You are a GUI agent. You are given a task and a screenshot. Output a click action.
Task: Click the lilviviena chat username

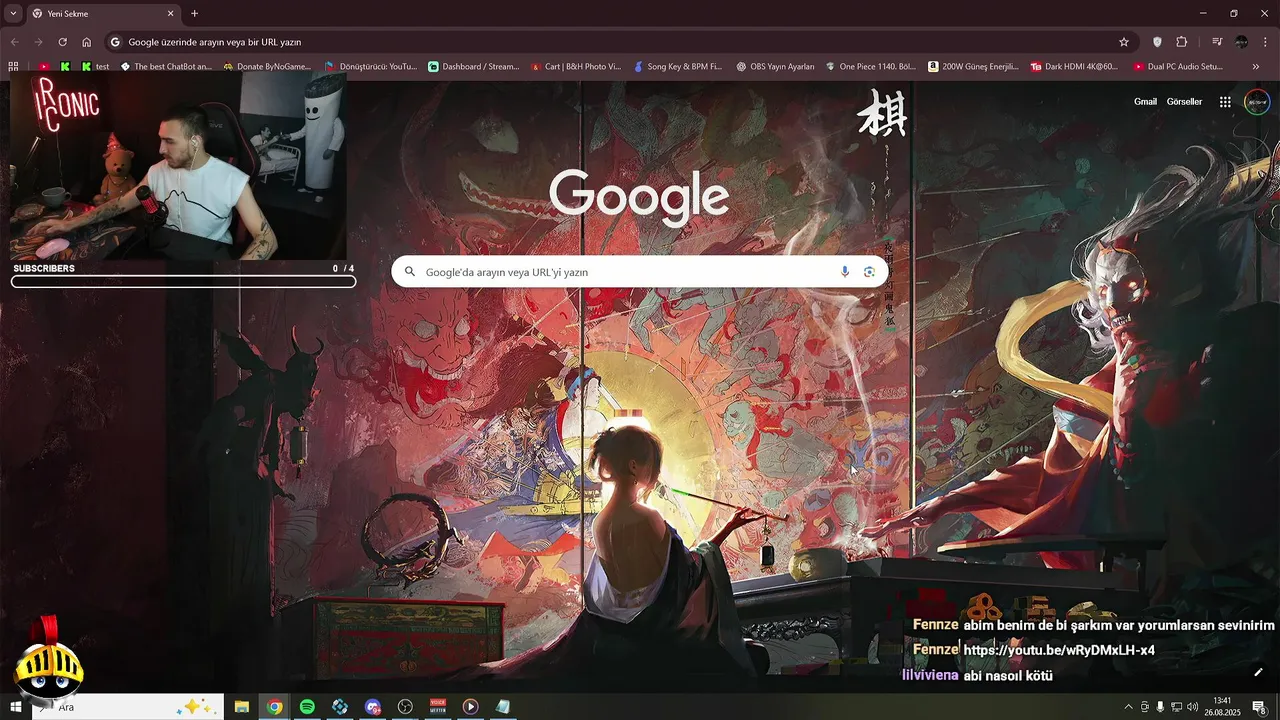coord(930,675)
